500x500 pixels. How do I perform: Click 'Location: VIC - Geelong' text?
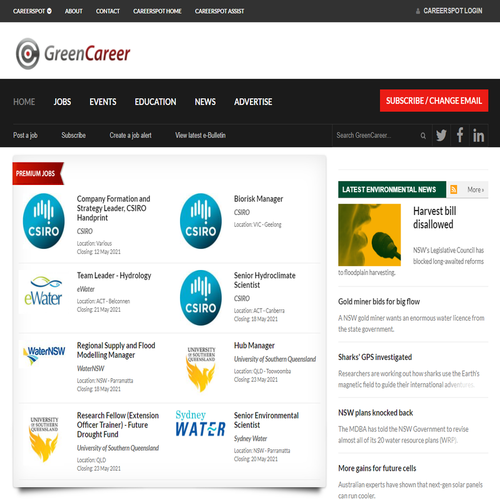(258, 225)
